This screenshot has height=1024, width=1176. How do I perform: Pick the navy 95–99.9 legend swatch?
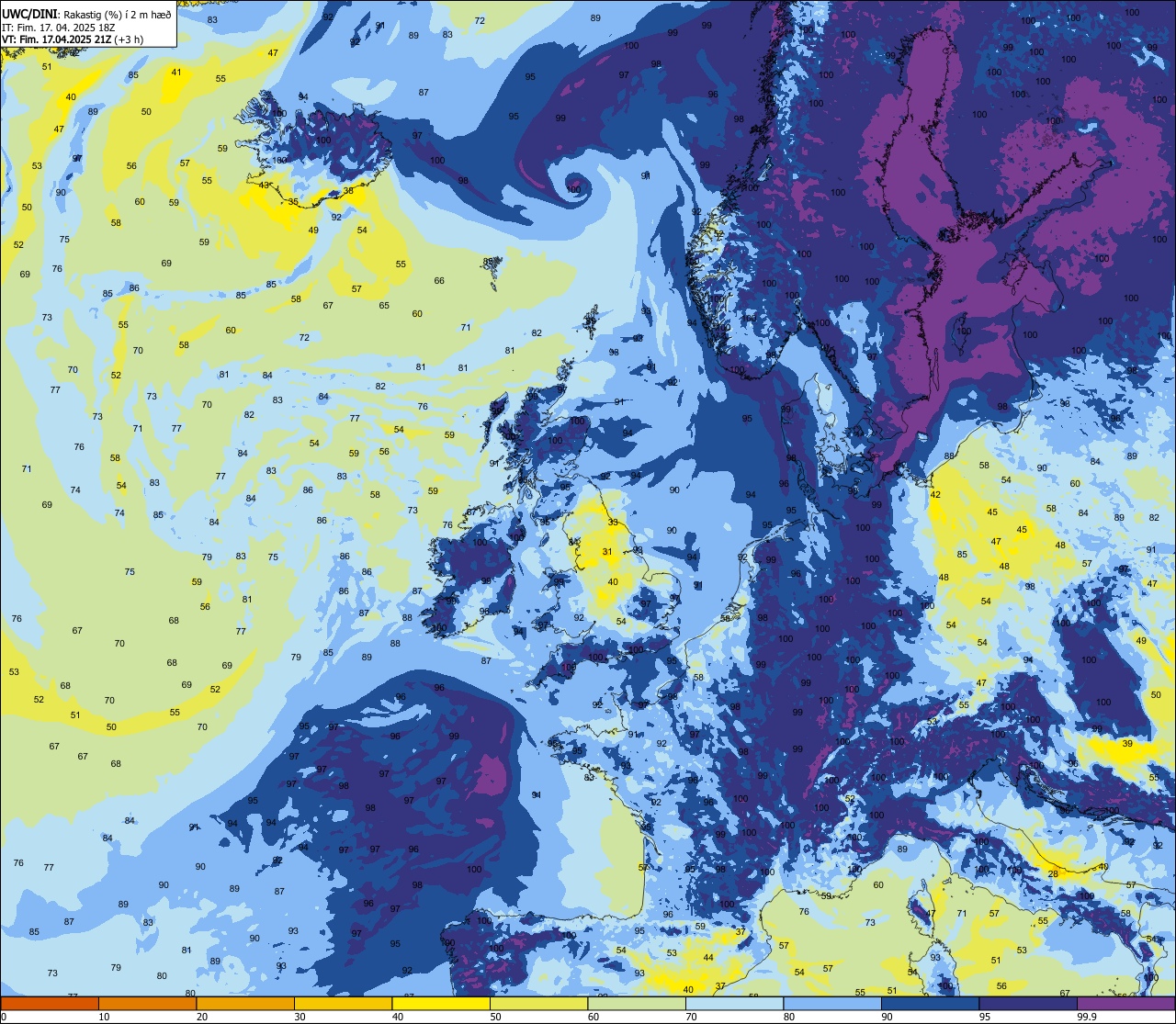point(1028,1004)
